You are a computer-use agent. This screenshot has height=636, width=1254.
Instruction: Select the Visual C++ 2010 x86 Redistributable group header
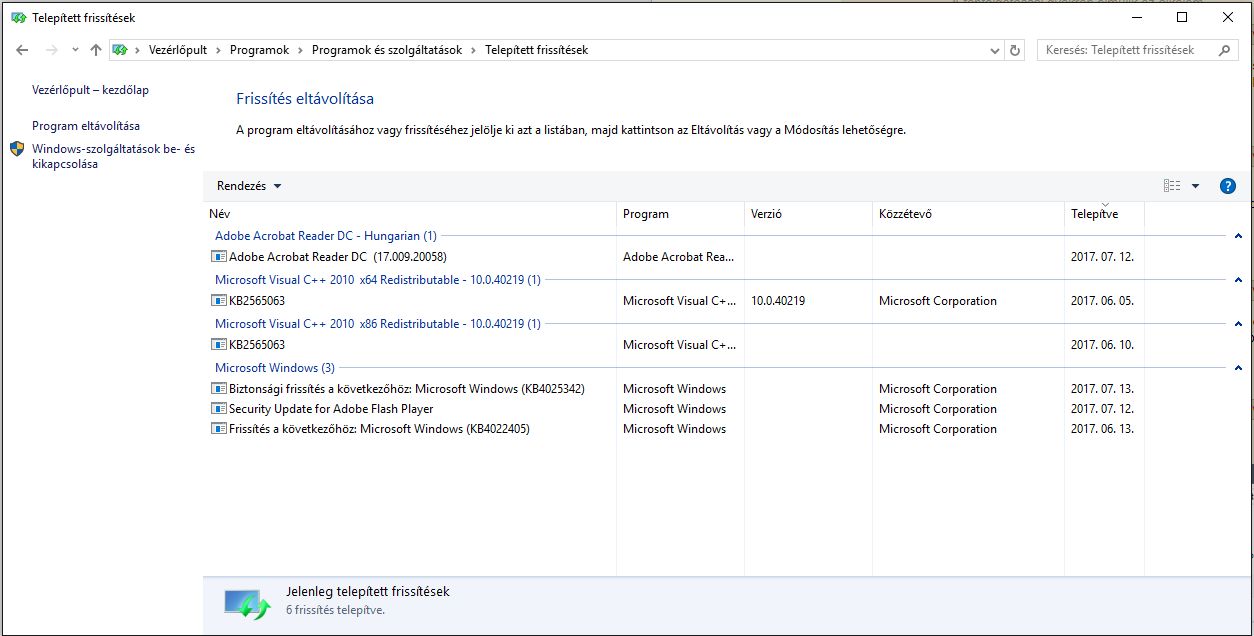point(378,324)
